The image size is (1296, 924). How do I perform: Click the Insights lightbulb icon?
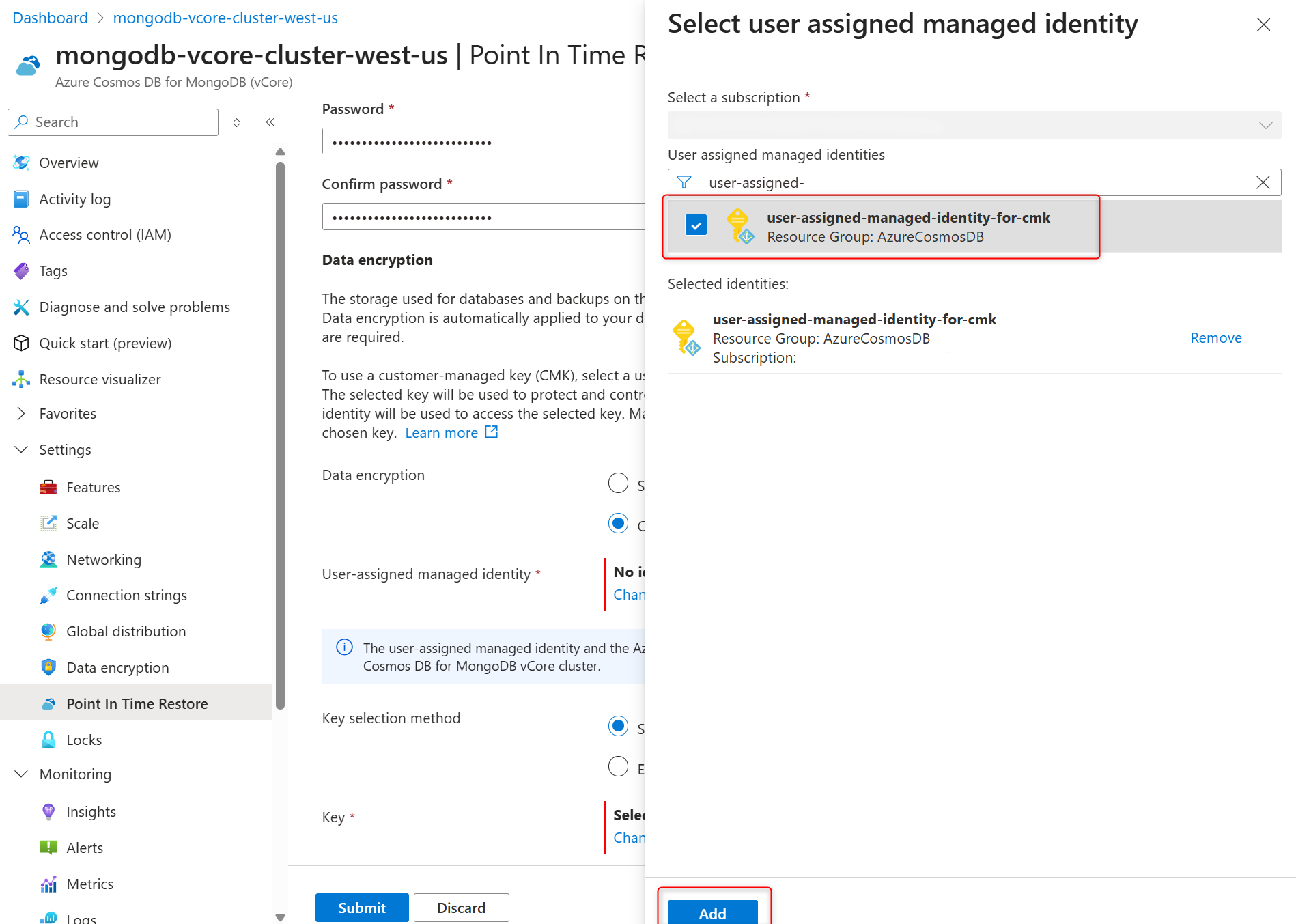pos(48,811)
